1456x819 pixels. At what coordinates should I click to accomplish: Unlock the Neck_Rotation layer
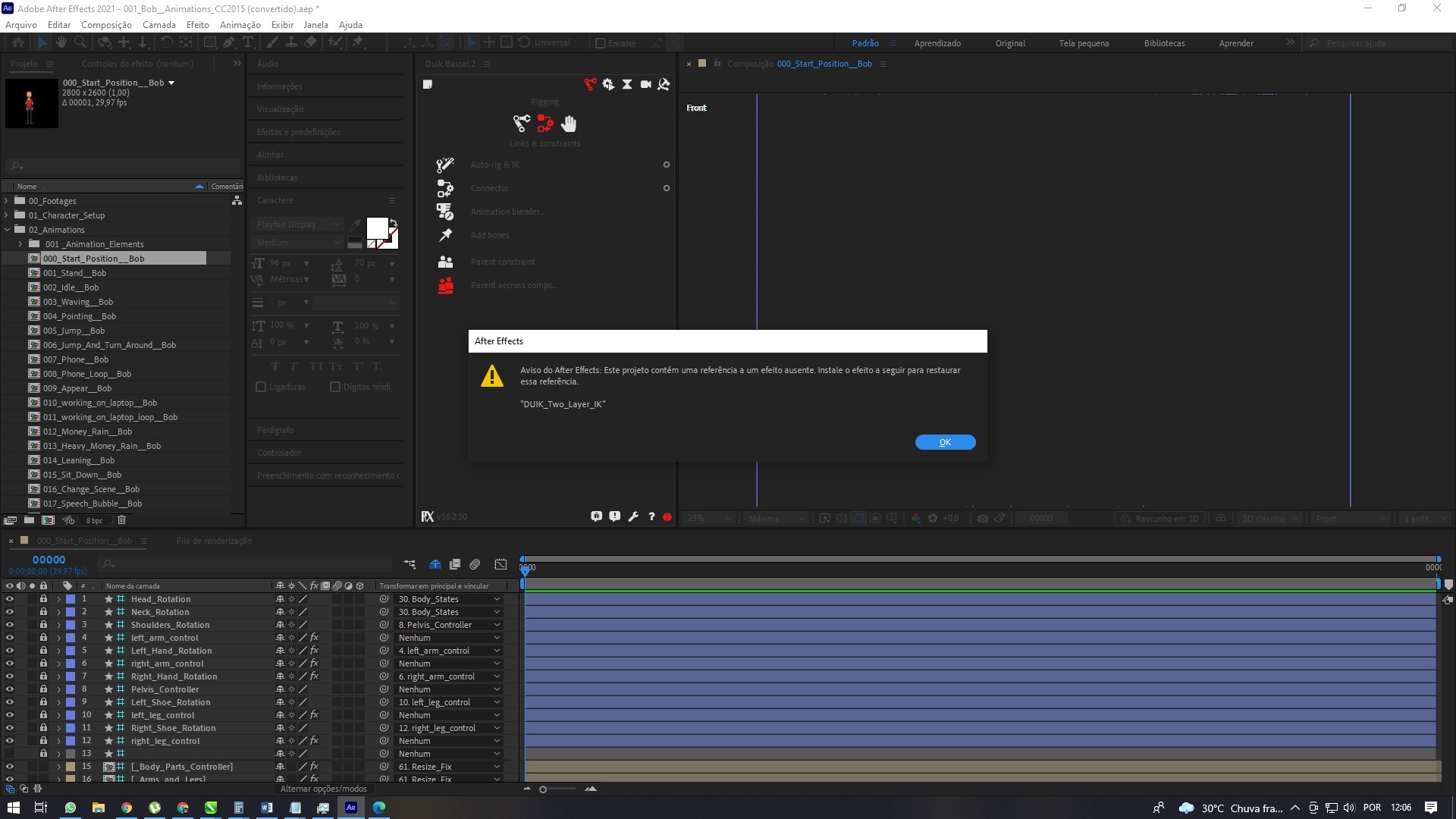(43, 612)
